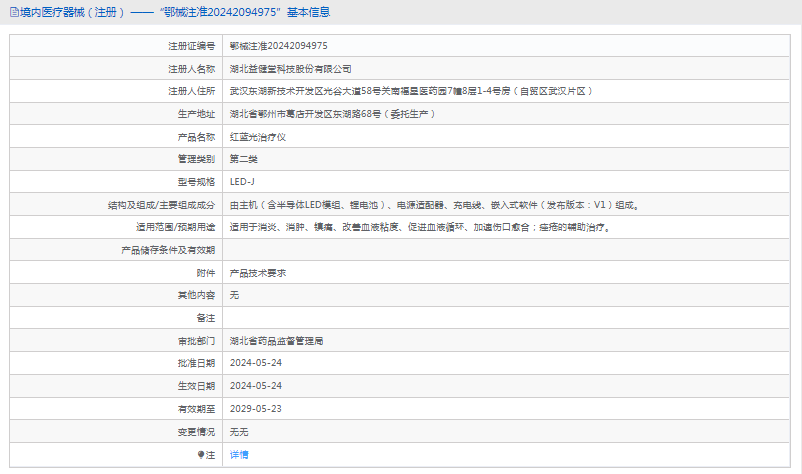Click the bulb icon beside 注 label
Viewport: 802px width, 474px height.
201,455
